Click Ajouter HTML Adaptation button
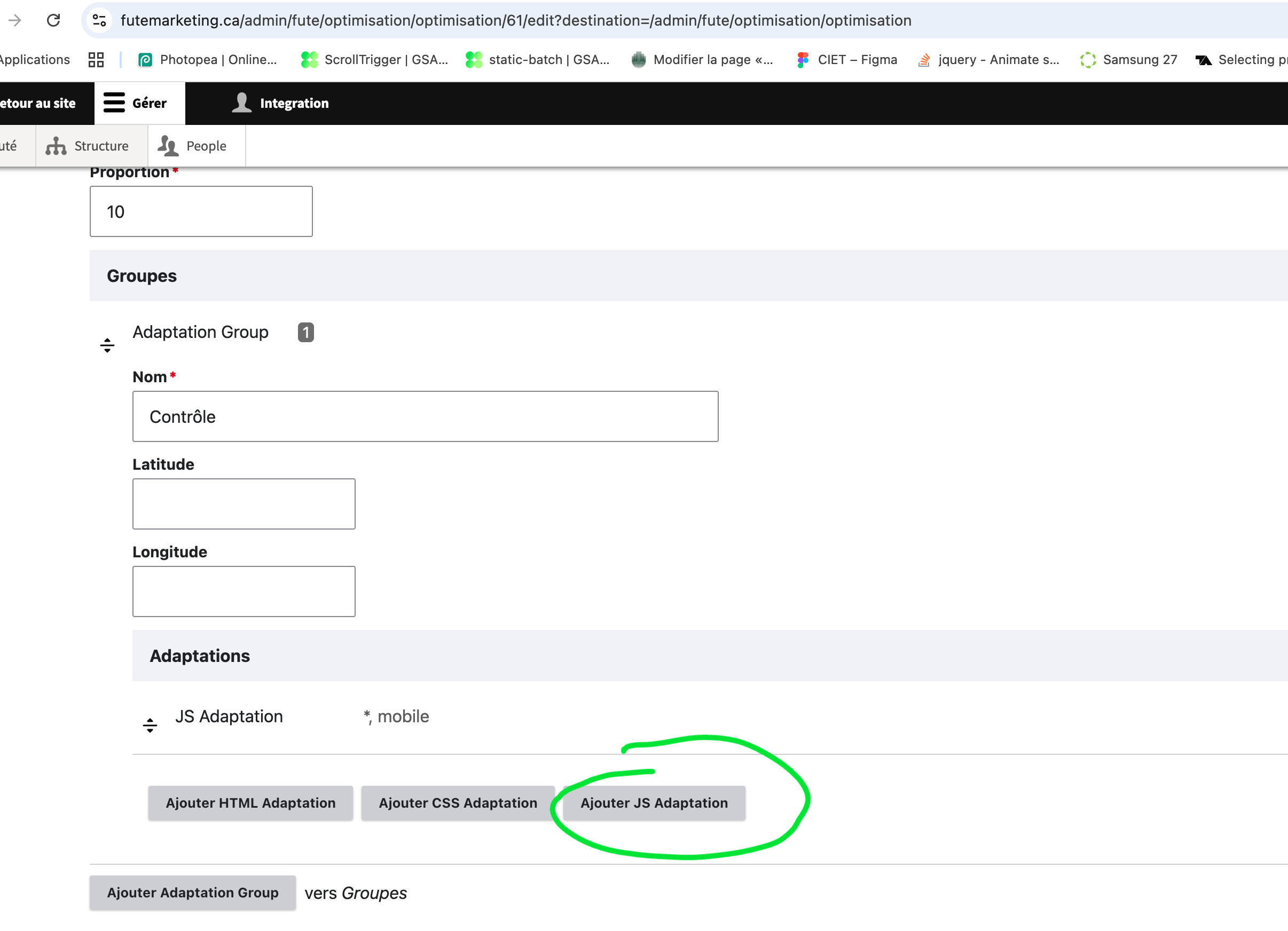This screenshot has width=1288, height=931. (x=250, y=803)
